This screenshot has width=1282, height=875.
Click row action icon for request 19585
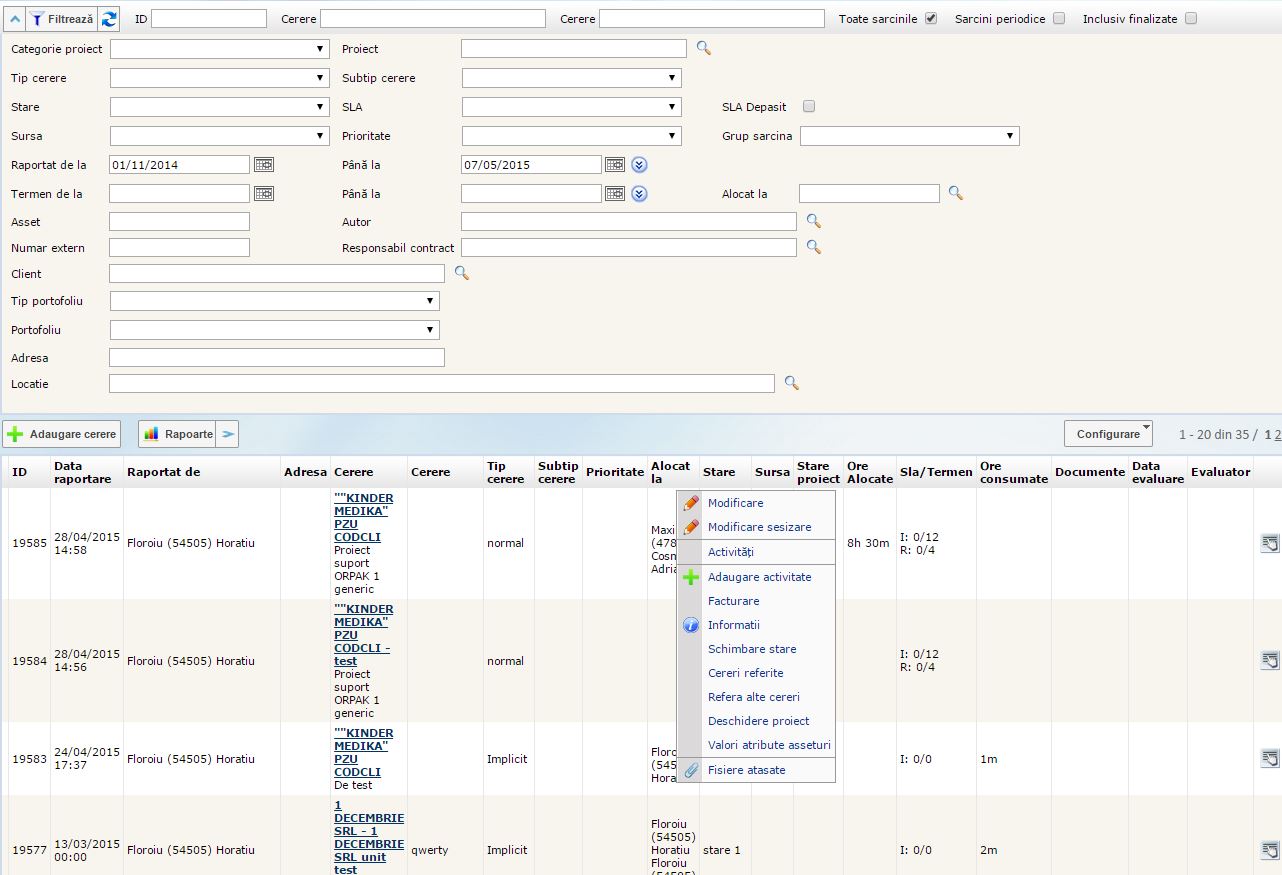[1269, 543]
